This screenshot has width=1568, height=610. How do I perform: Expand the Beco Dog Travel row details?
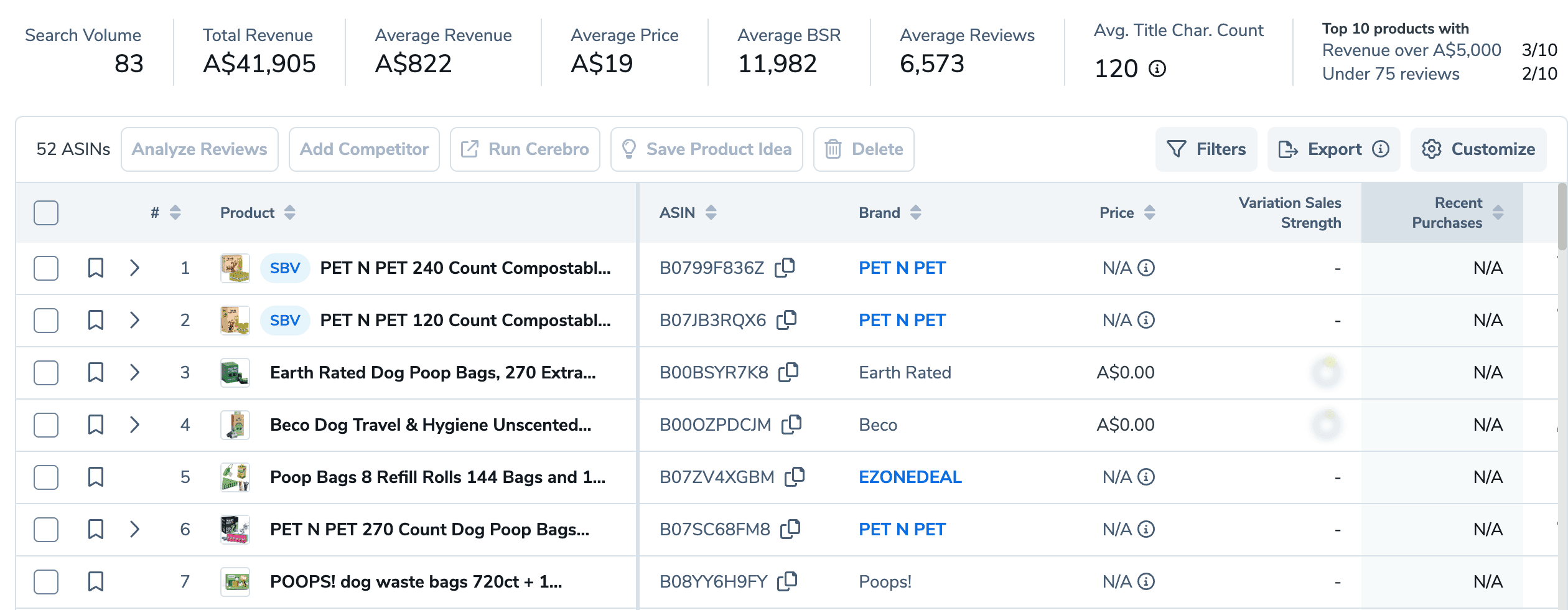click(x=134, y=425)
